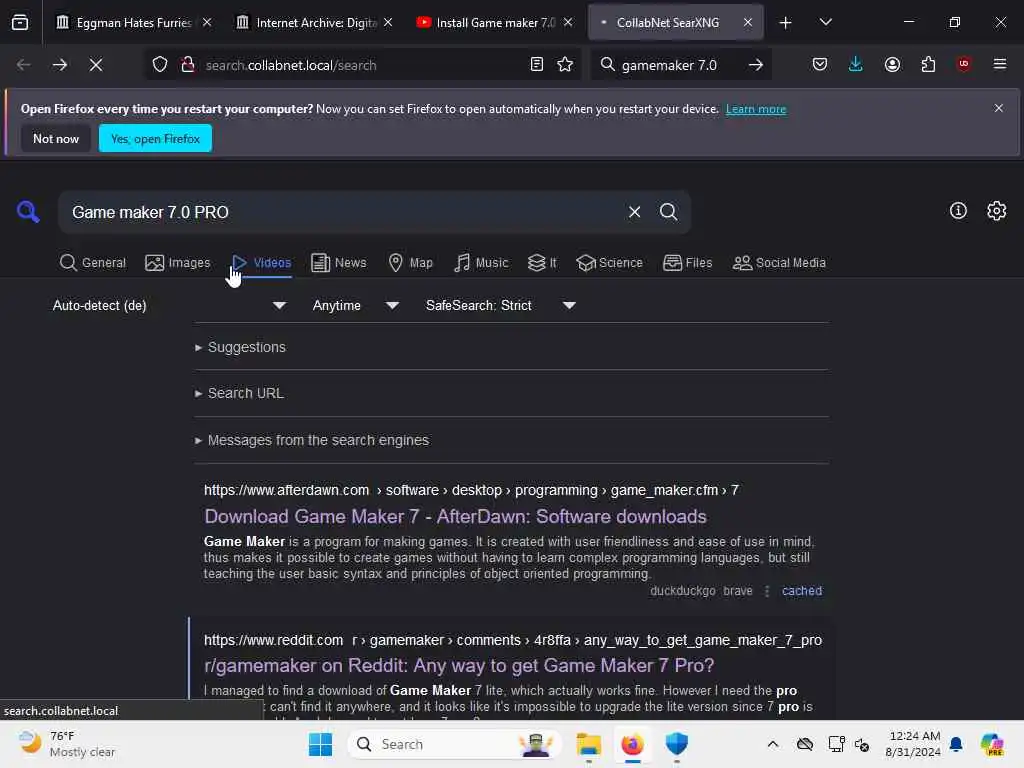Select the Map search category
Viewport: 1024px width, 768px height.
tap(411, 263)
